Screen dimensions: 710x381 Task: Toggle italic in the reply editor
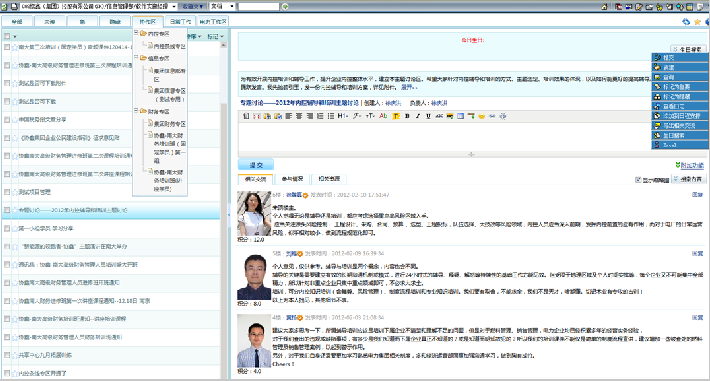[x=417, y=116]
